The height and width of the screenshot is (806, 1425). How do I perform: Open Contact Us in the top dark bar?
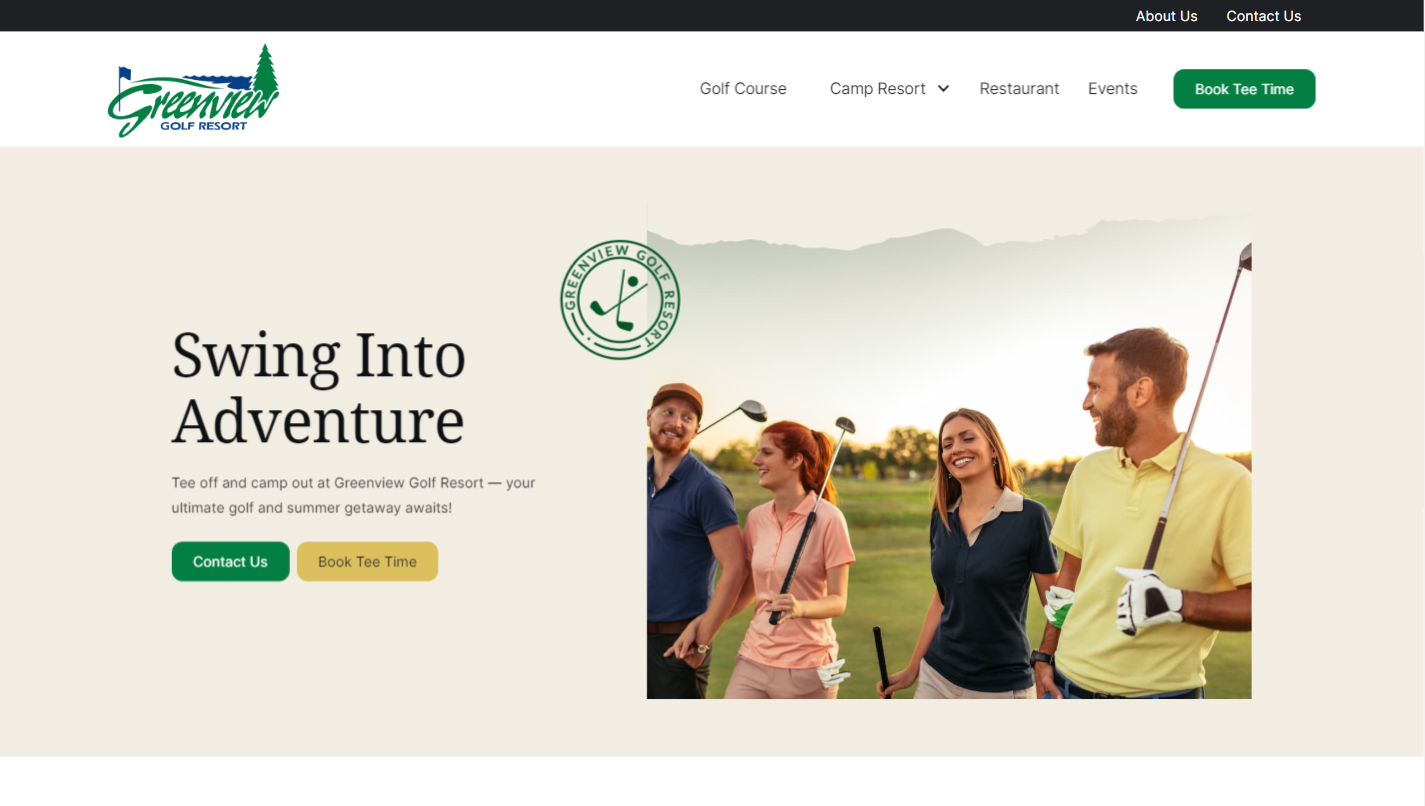click(1264, 16)
